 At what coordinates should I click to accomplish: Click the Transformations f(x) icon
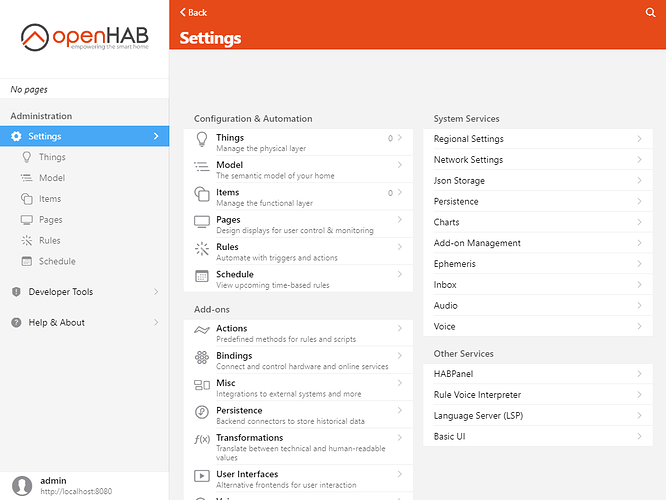pyautogui.click(x=202, y=440)
